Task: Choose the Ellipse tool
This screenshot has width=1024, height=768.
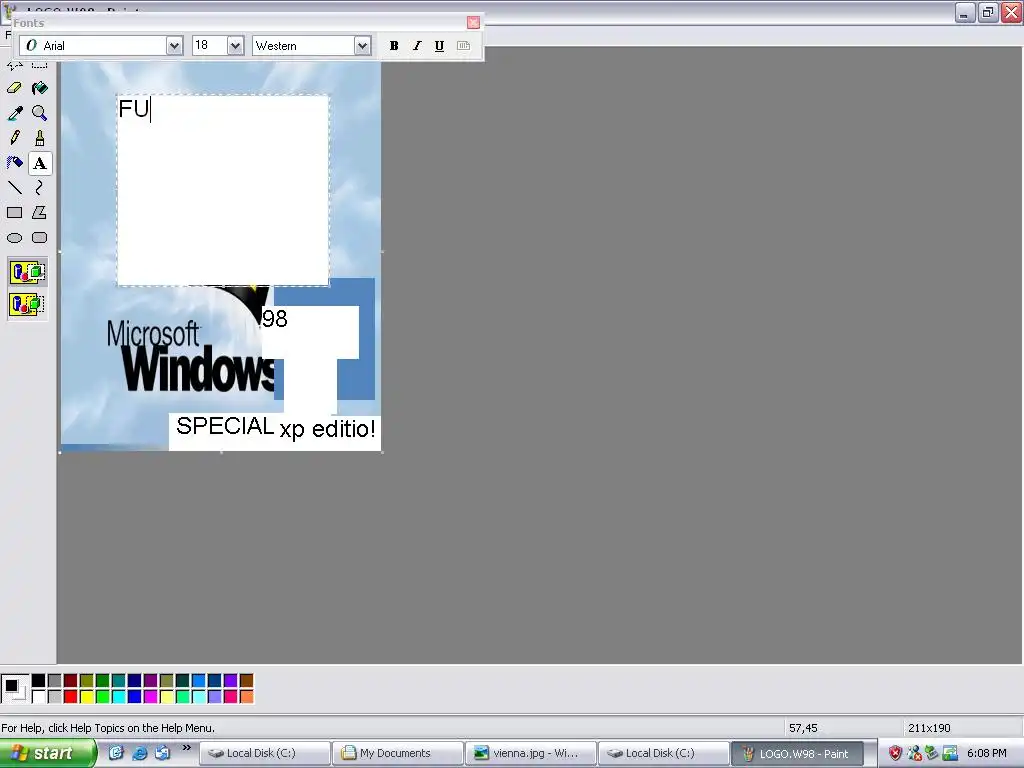Action: coord(14,238)
